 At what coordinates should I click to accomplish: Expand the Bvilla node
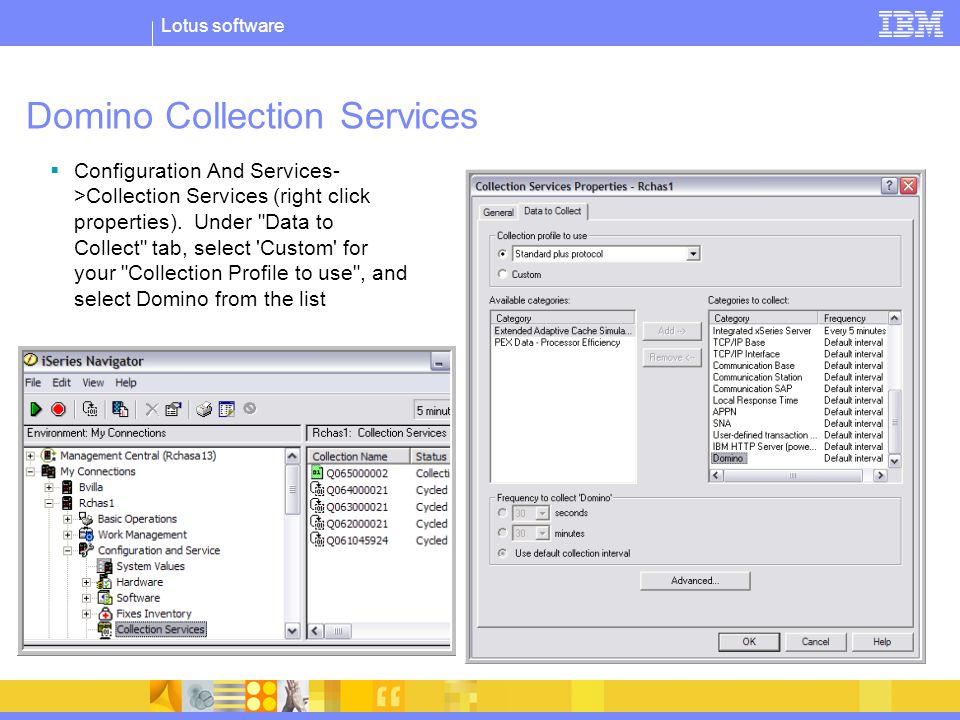coord(49,487)
